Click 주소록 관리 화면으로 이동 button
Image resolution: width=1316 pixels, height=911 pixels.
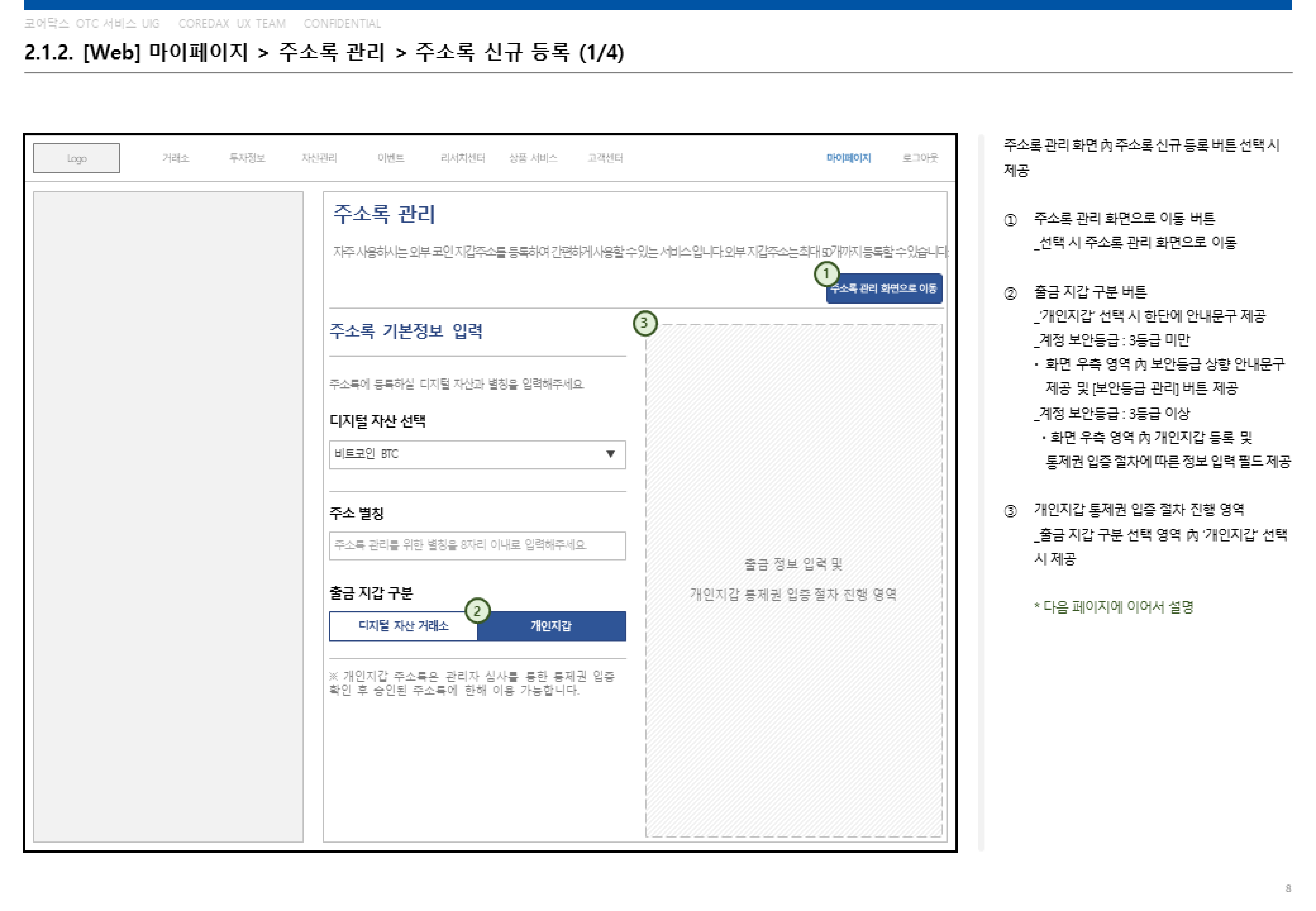[884, 289]
